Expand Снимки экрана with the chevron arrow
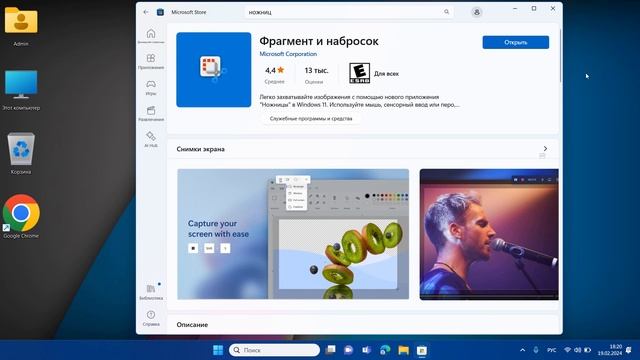This screenshot has width=640, height=360. click(x=545, y=149)
